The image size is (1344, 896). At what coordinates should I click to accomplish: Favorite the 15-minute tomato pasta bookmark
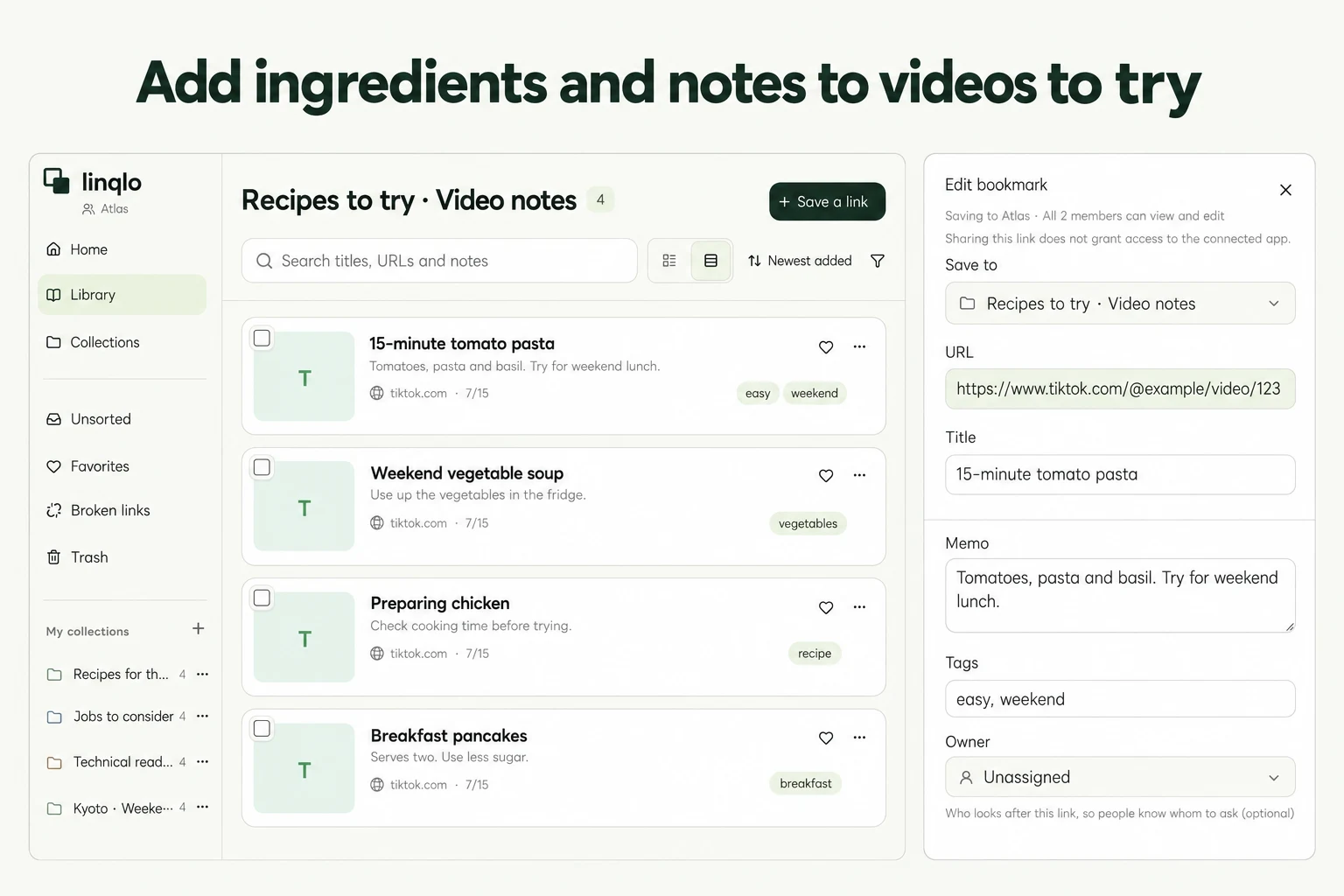(x=826, y=347)
